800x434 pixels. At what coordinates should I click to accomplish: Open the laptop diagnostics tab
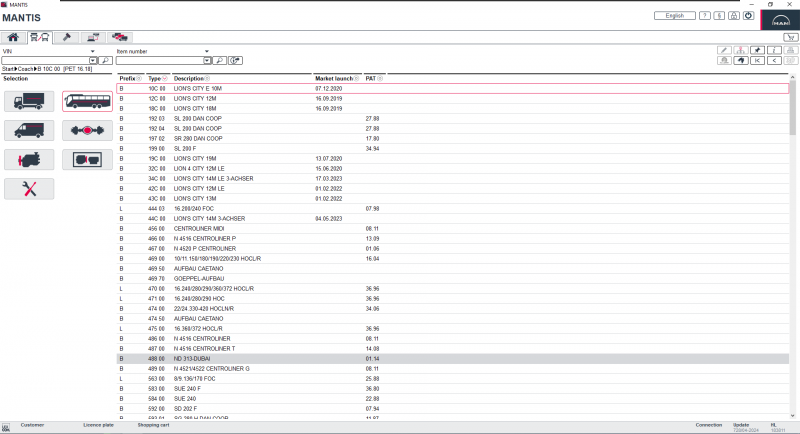tap(93, 37)
